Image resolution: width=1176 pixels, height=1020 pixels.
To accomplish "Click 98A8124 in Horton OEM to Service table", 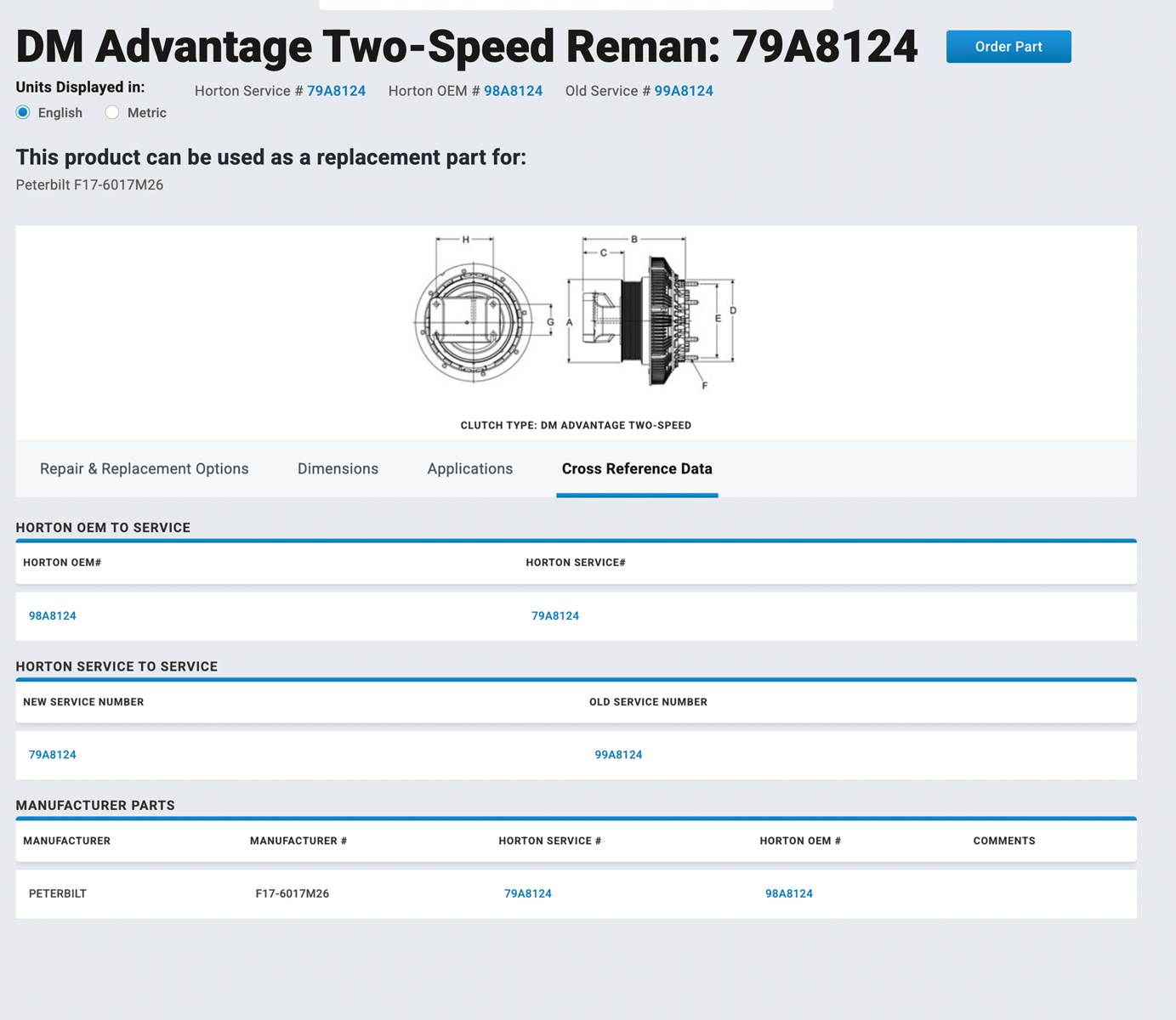I will point(53,615).
